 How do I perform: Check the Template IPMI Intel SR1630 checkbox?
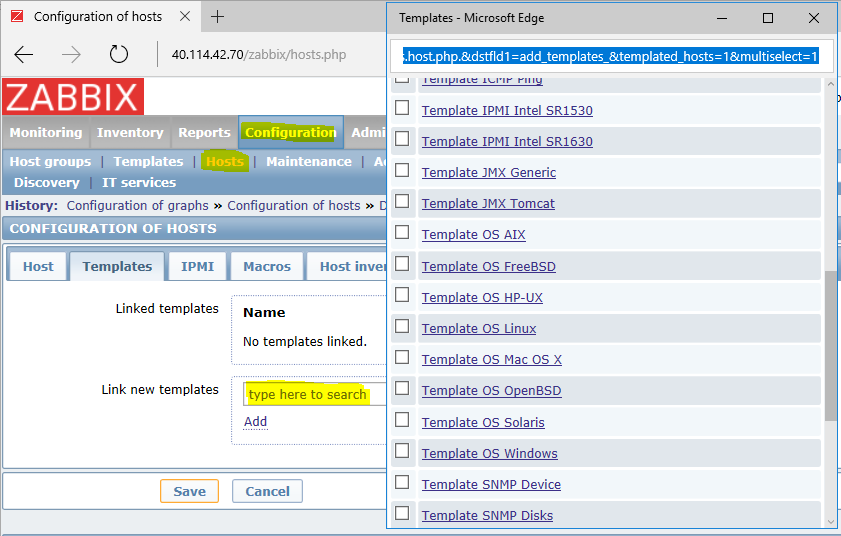[x=402, y=139]
